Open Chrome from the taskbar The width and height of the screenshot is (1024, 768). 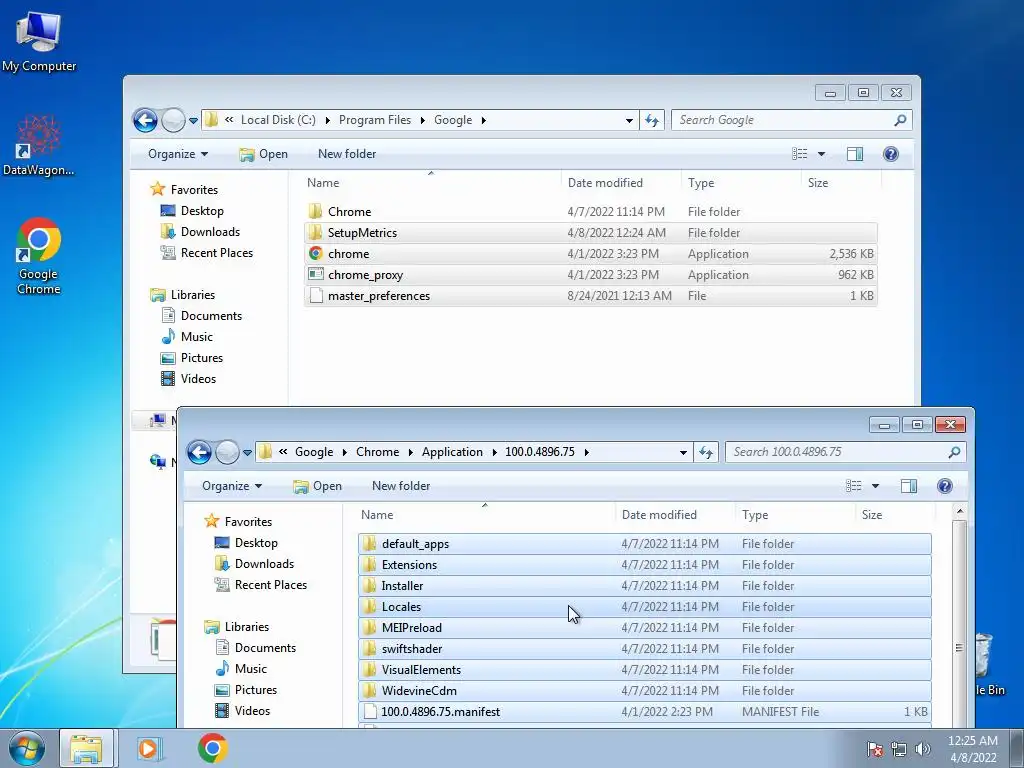click(213, 748)
